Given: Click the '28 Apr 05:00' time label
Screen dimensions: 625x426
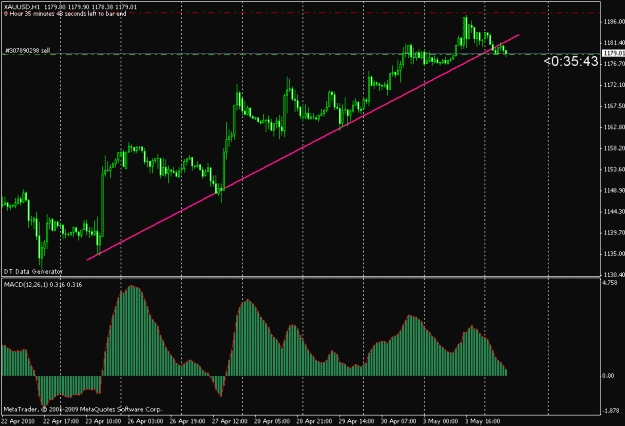Looking at the screenshot, I should pyautogui.click(x=272, y=421).
